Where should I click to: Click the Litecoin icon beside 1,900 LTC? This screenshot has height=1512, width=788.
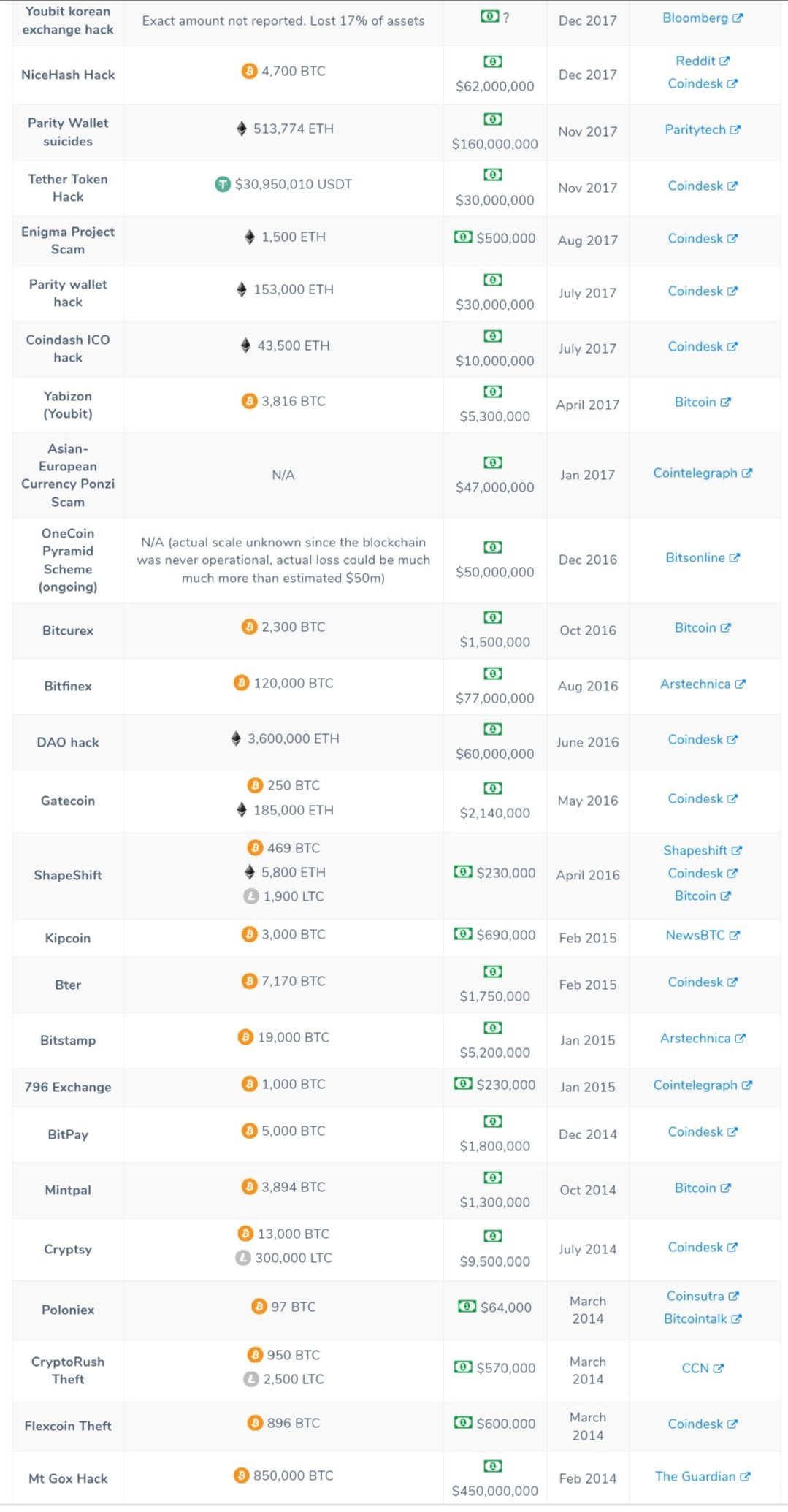point(250,896)
